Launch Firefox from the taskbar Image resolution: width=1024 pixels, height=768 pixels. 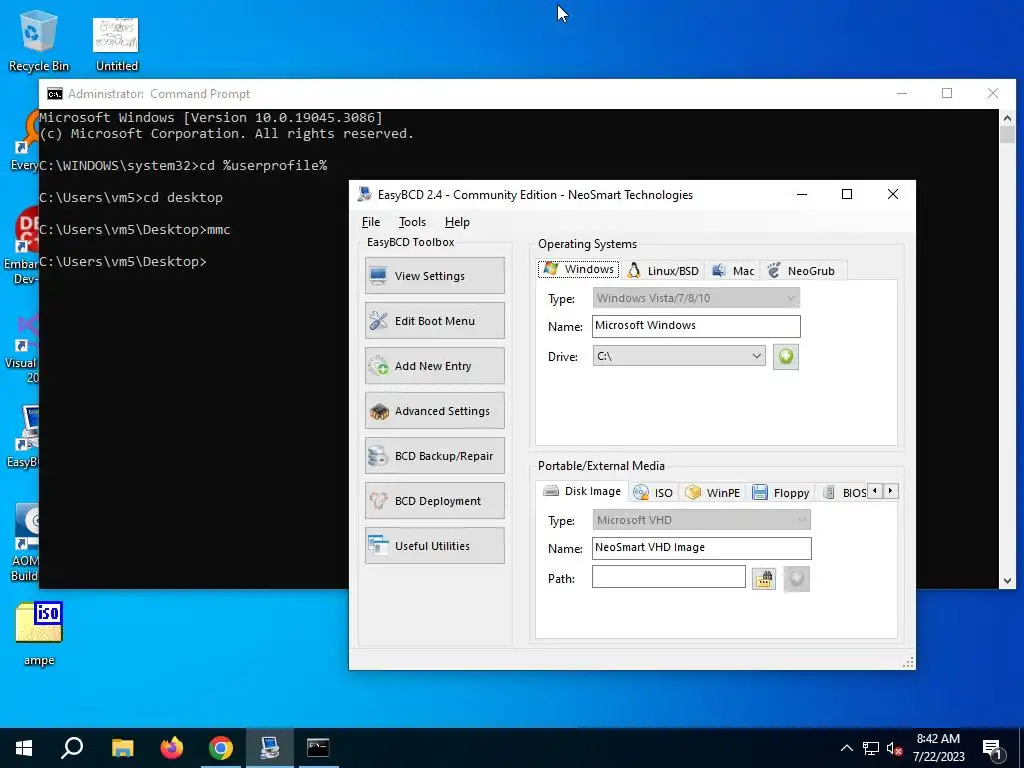[172, 748]
